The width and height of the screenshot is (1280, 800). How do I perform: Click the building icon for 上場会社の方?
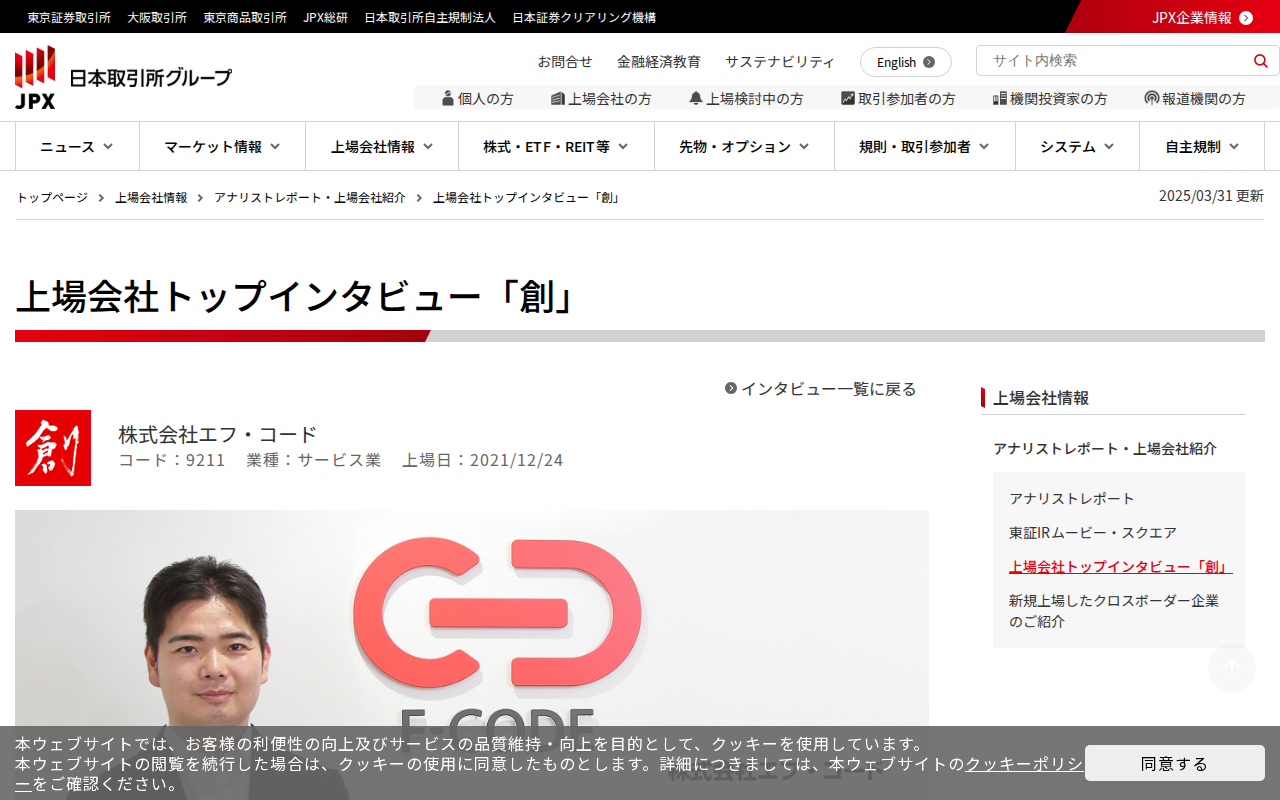click(558, 98)
